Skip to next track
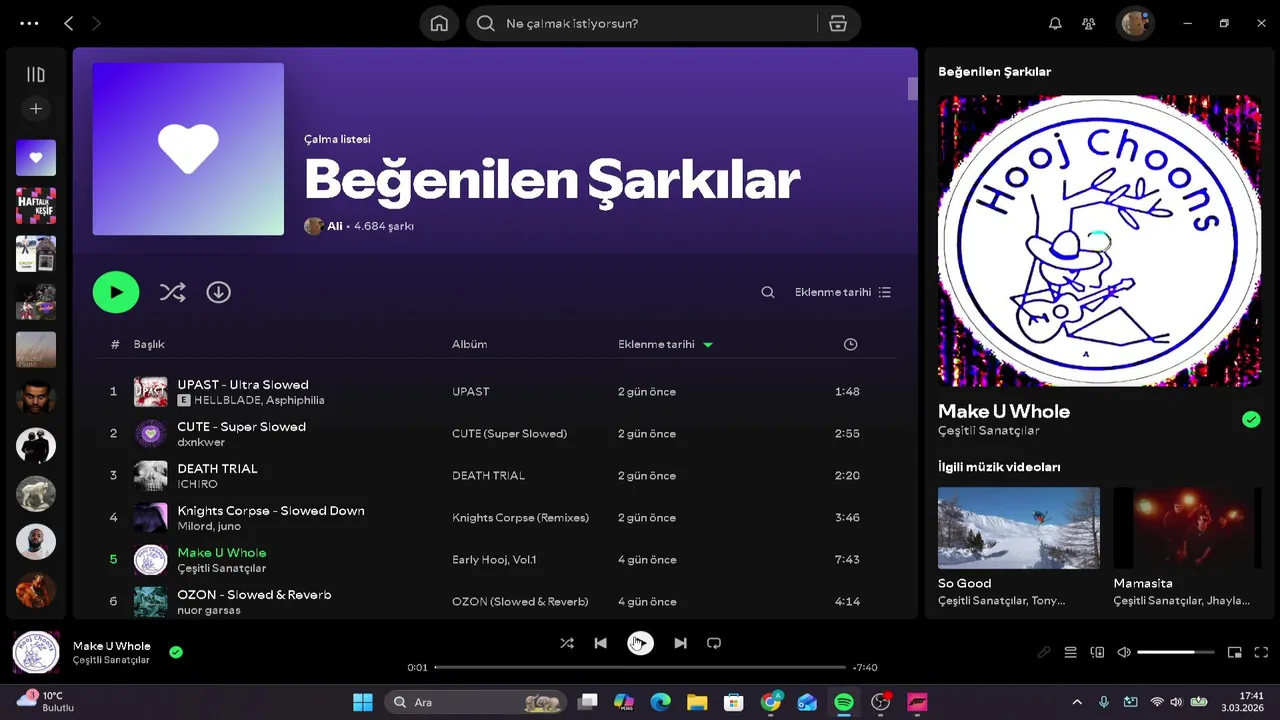The width and height of the screenshot is (1280, 720). click(680, 643)
